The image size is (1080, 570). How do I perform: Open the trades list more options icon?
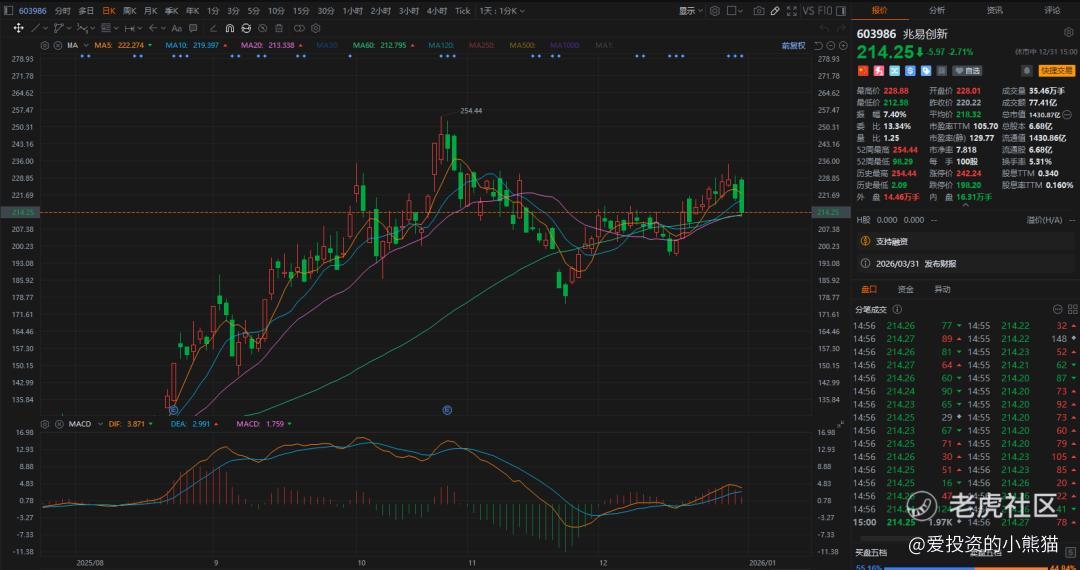(1058, 310)
